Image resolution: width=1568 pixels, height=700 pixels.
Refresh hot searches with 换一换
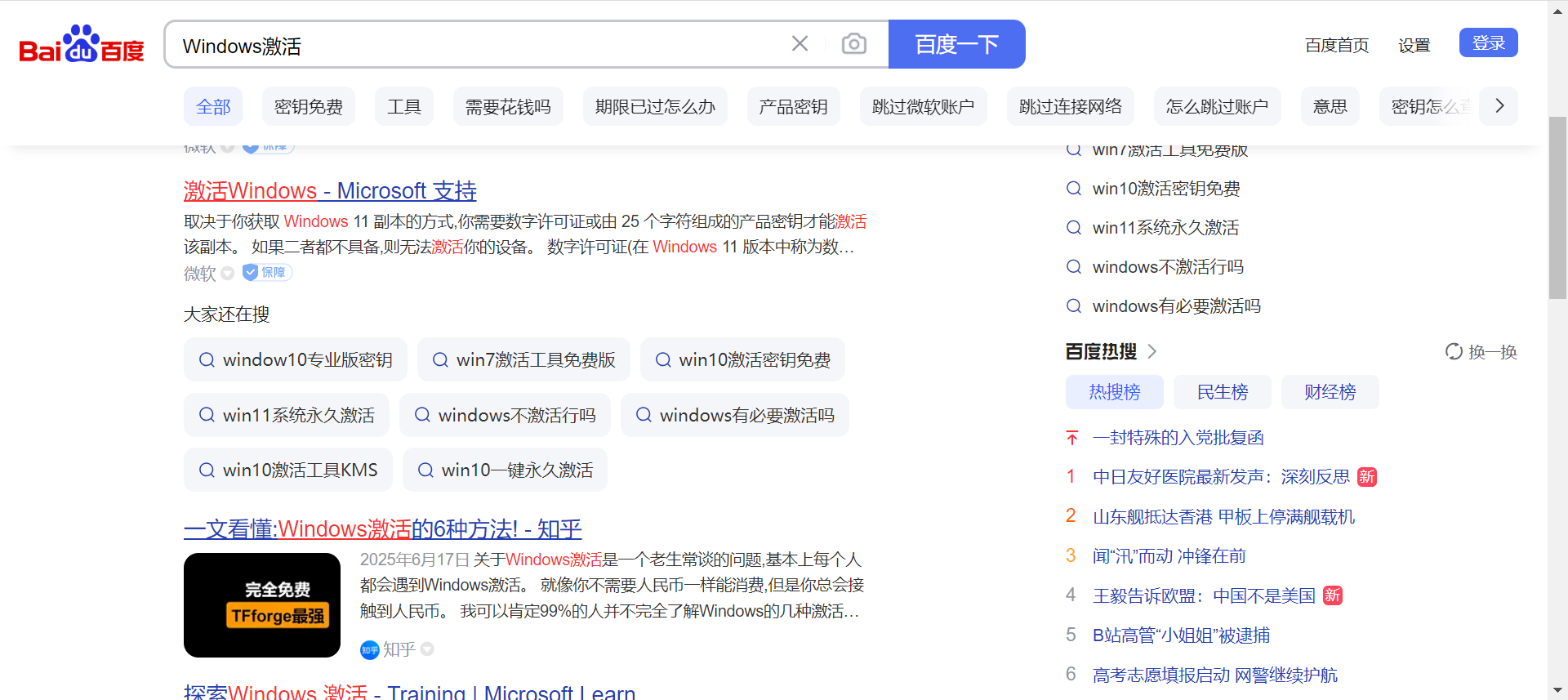point(1481,352)
